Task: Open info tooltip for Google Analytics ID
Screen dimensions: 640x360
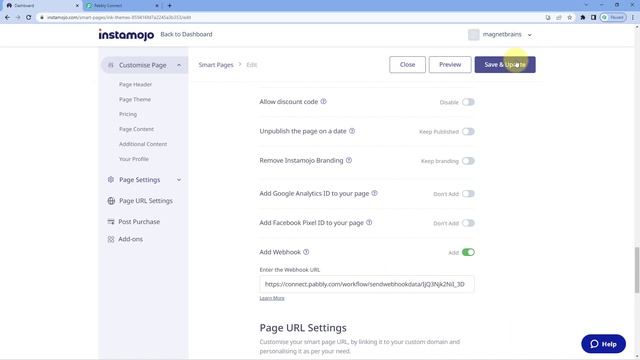Action: (x=374, y=193)
